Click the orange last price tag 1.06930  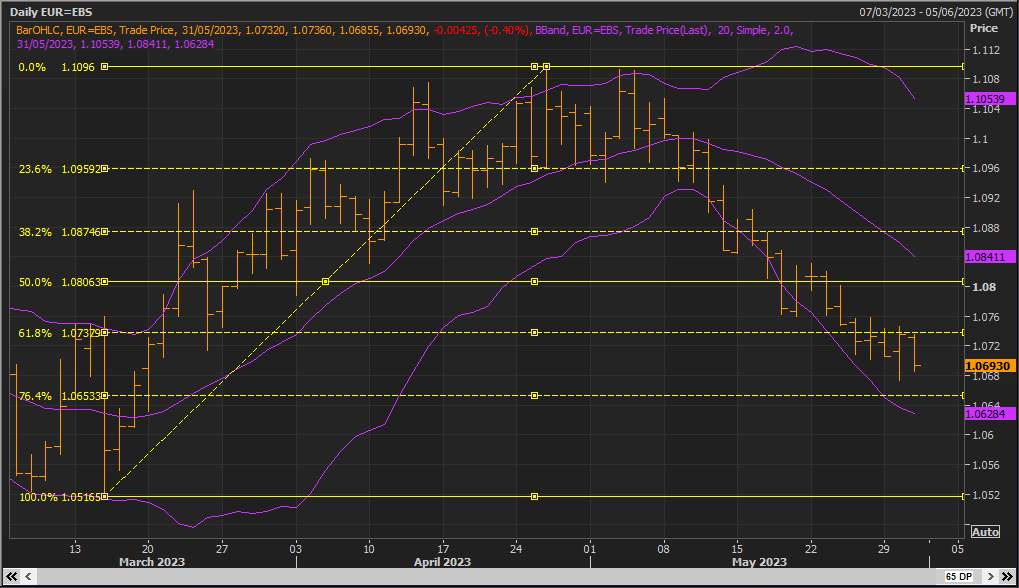(989, 366)
